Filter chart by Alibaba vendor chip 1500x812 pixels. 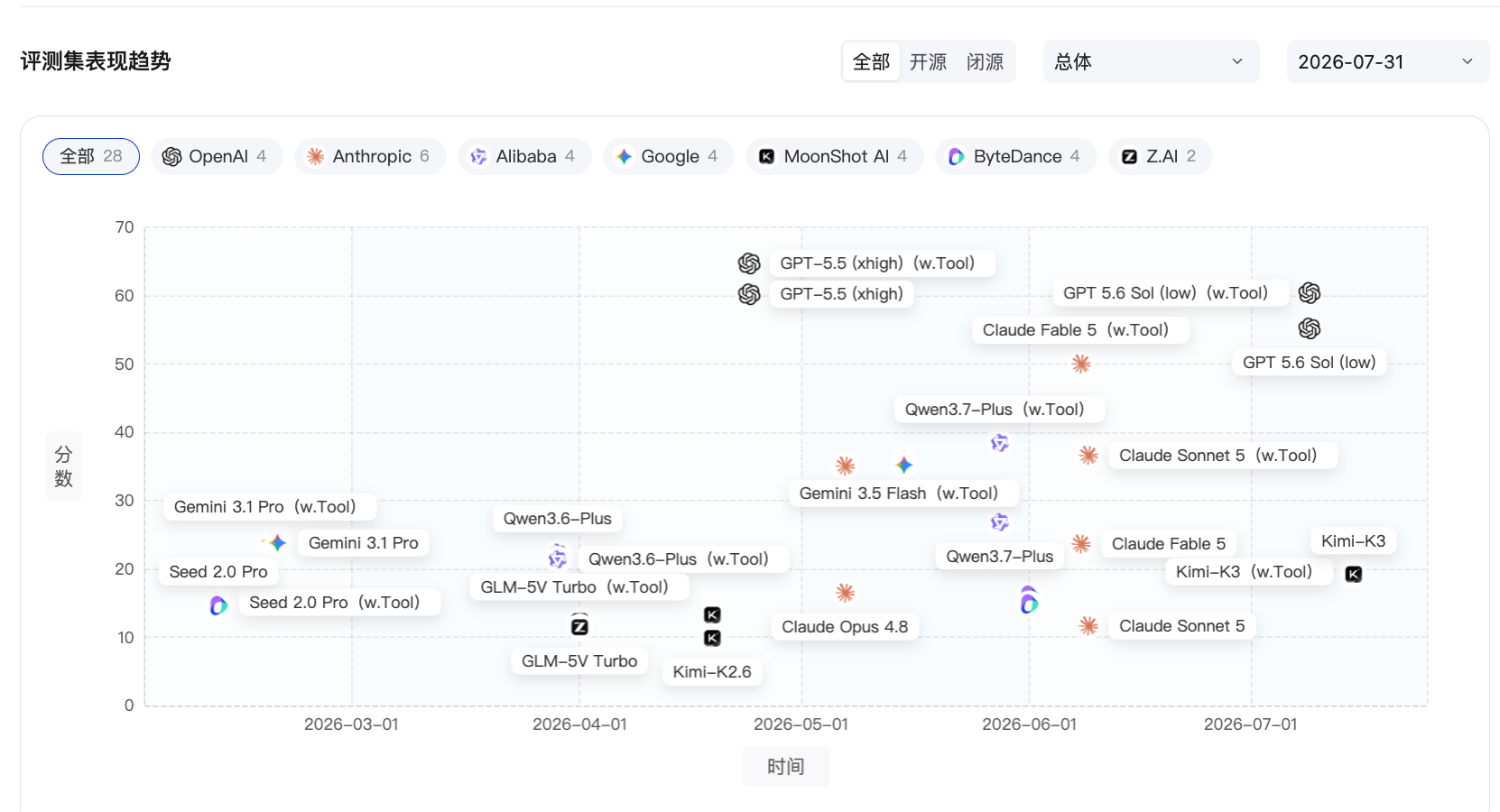[524, 156]
